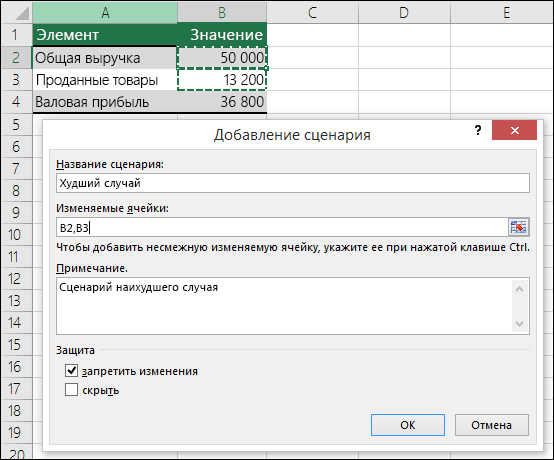Close the Добавление сценария dialog
The width and height of the screenshot is (554, 460).
click(x=514, y=130)
